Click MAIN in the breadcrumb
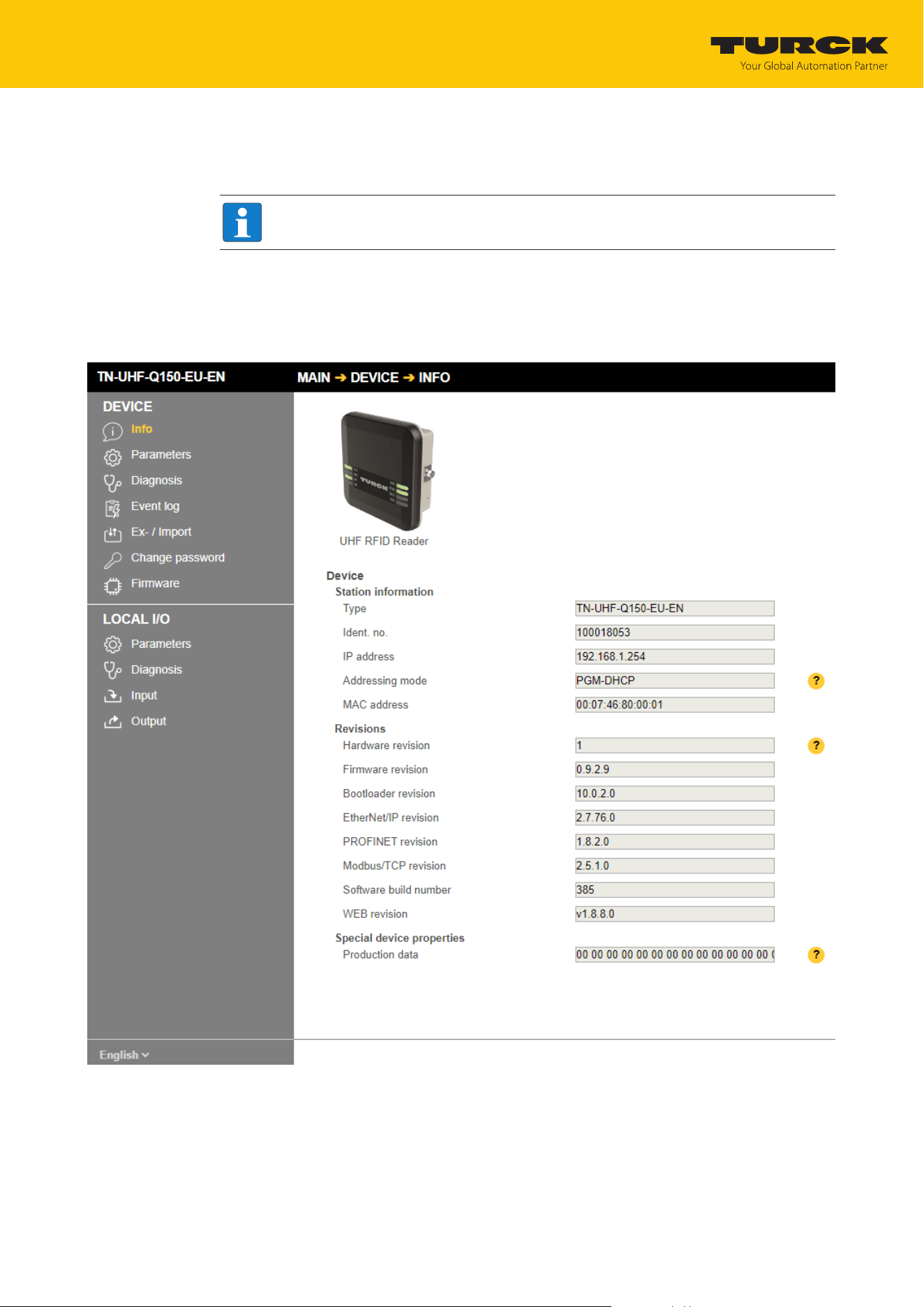The height and width of the screenshot is (1307, 924). pos(313,378)
